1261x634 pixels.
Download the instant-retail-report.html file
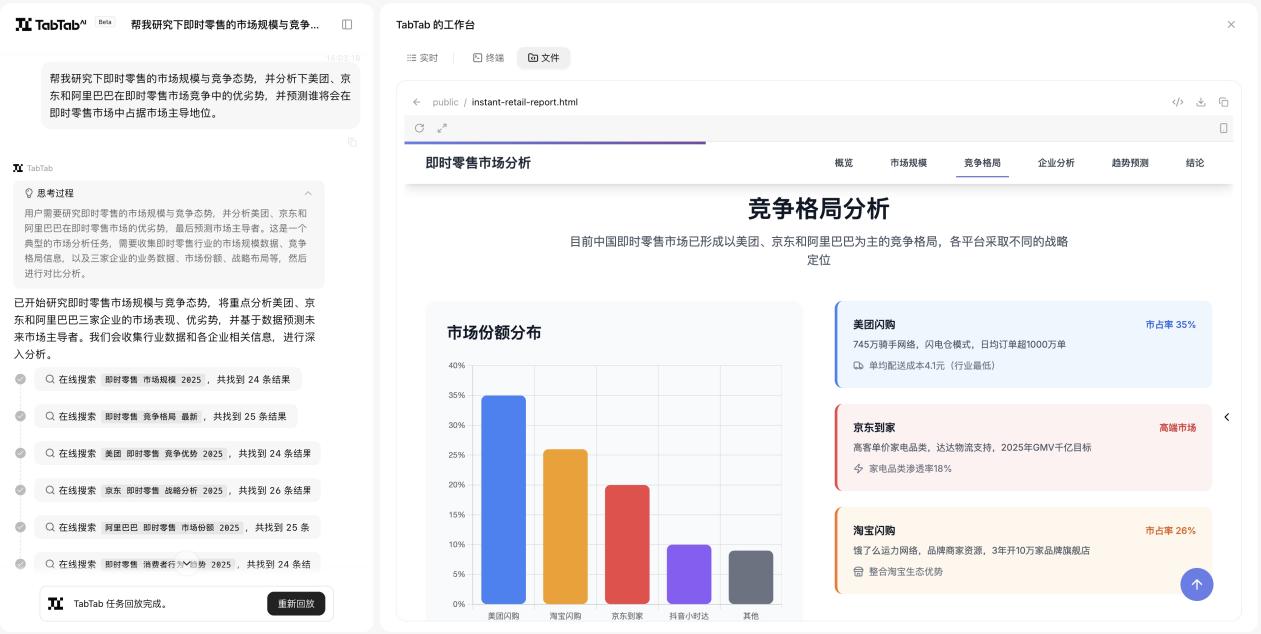(x=1201, y=102)
